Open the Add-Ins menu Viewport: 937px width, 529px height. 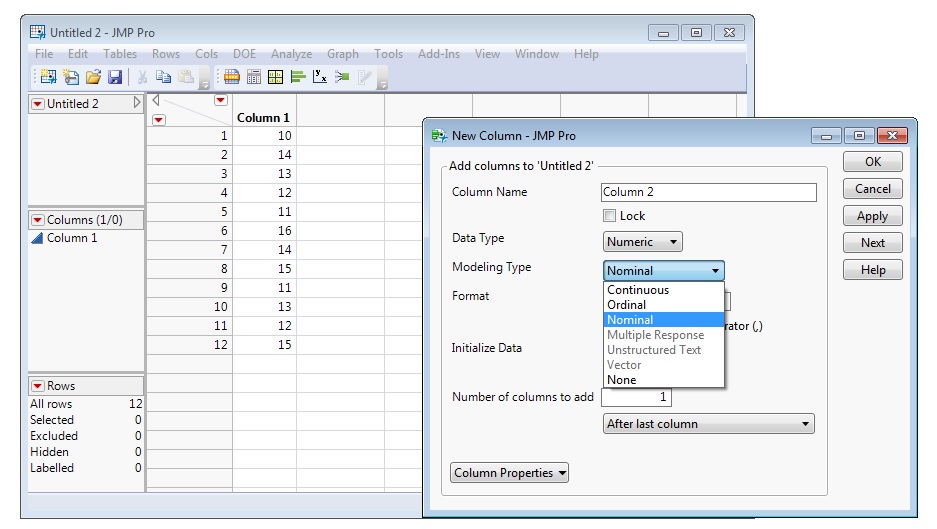pyautogui.click(x=439, y=54)
